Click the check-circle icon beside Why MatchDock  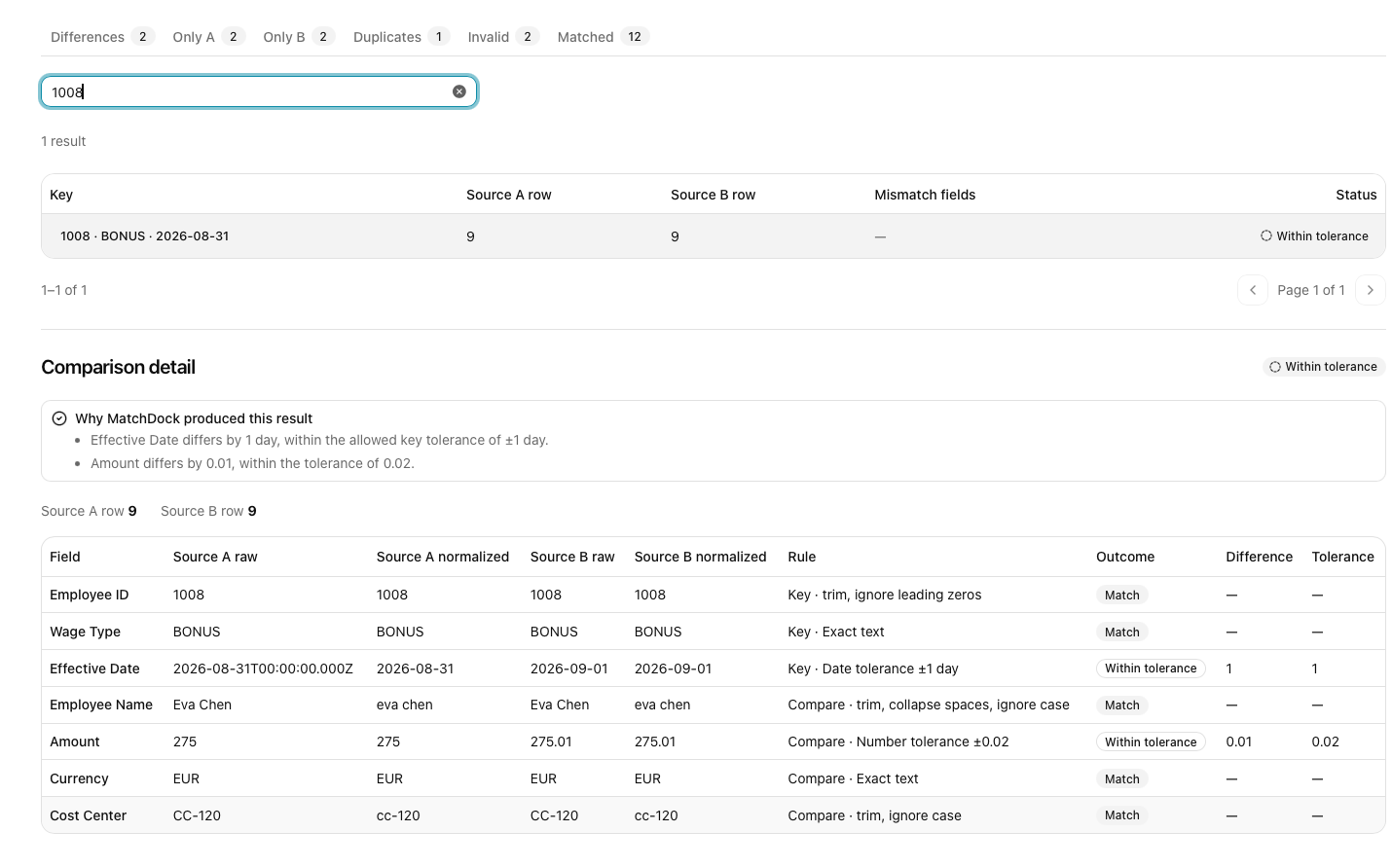tap(59, 418)
